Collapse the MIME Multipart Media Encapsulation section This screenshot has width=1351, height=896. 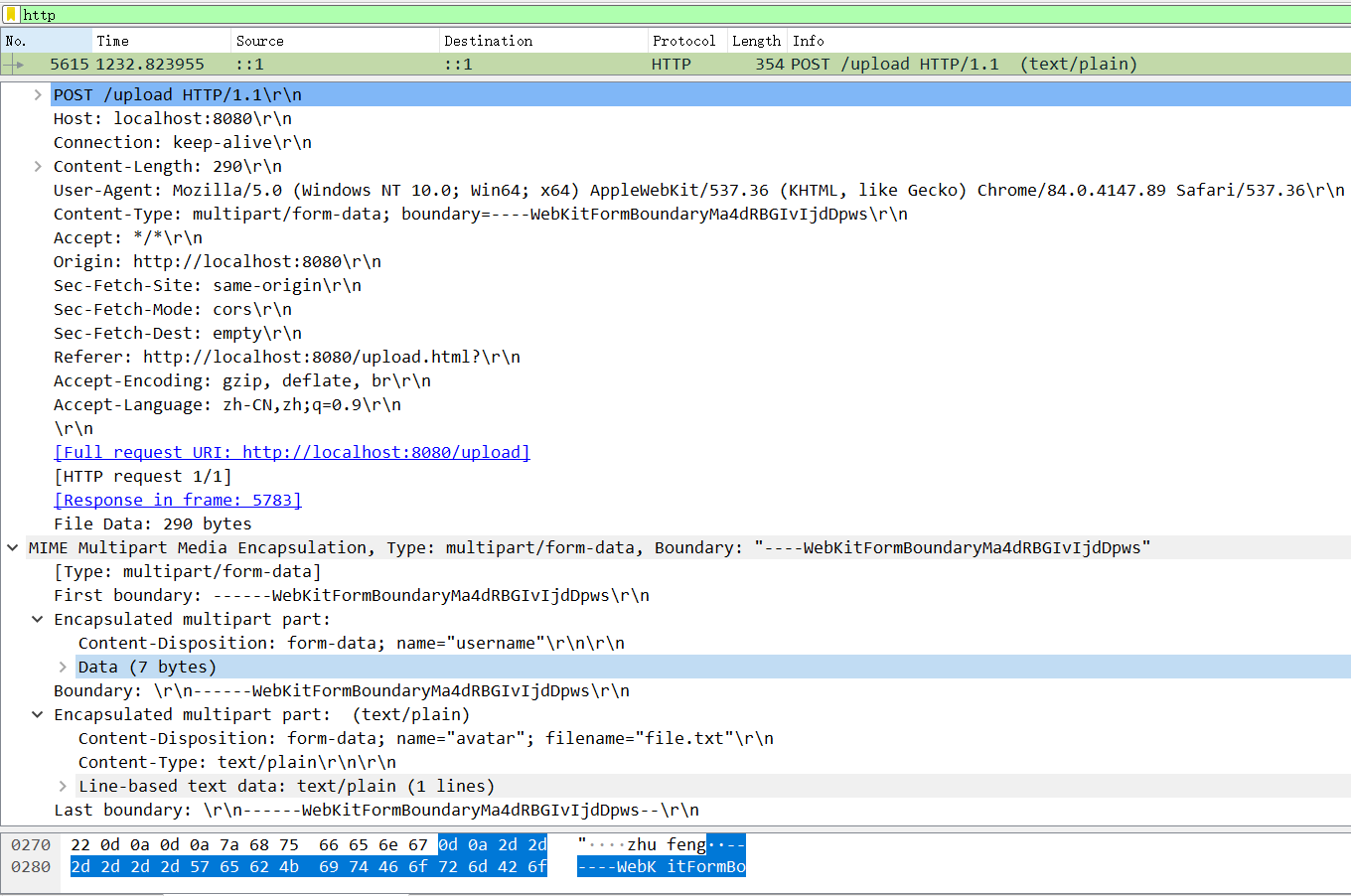coord(13,548)
